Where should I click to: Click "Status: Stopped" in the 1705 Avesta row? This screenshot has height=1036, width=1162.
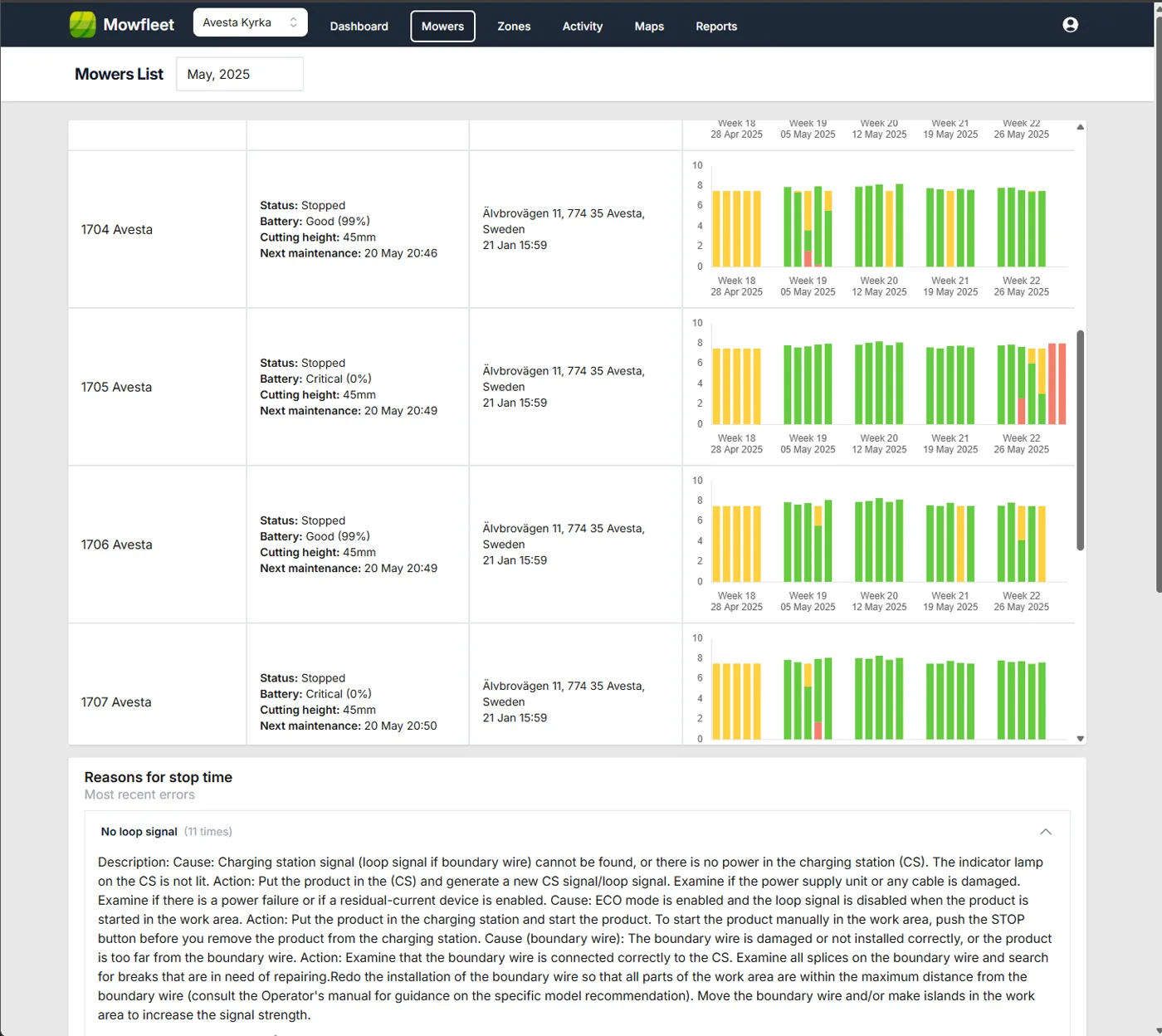(x=303, y=363)
